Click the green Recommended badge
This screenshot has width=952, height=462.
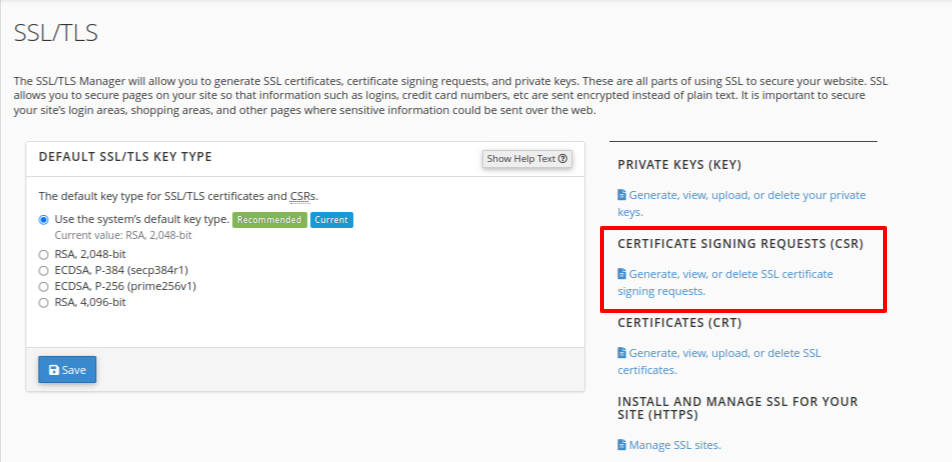point(269,220)
